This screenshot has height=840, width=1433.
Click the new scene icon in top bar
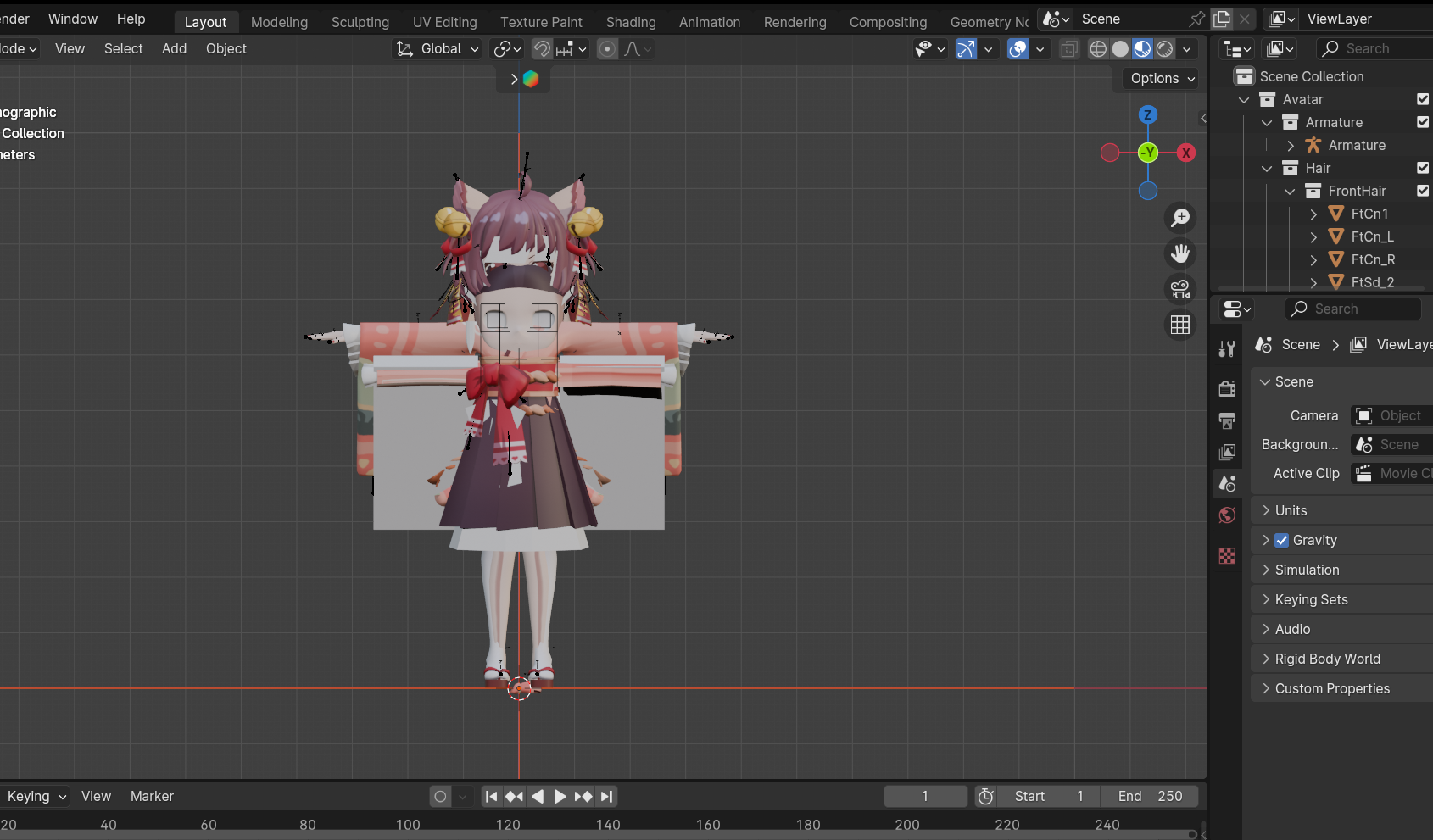click(1222, 19)
